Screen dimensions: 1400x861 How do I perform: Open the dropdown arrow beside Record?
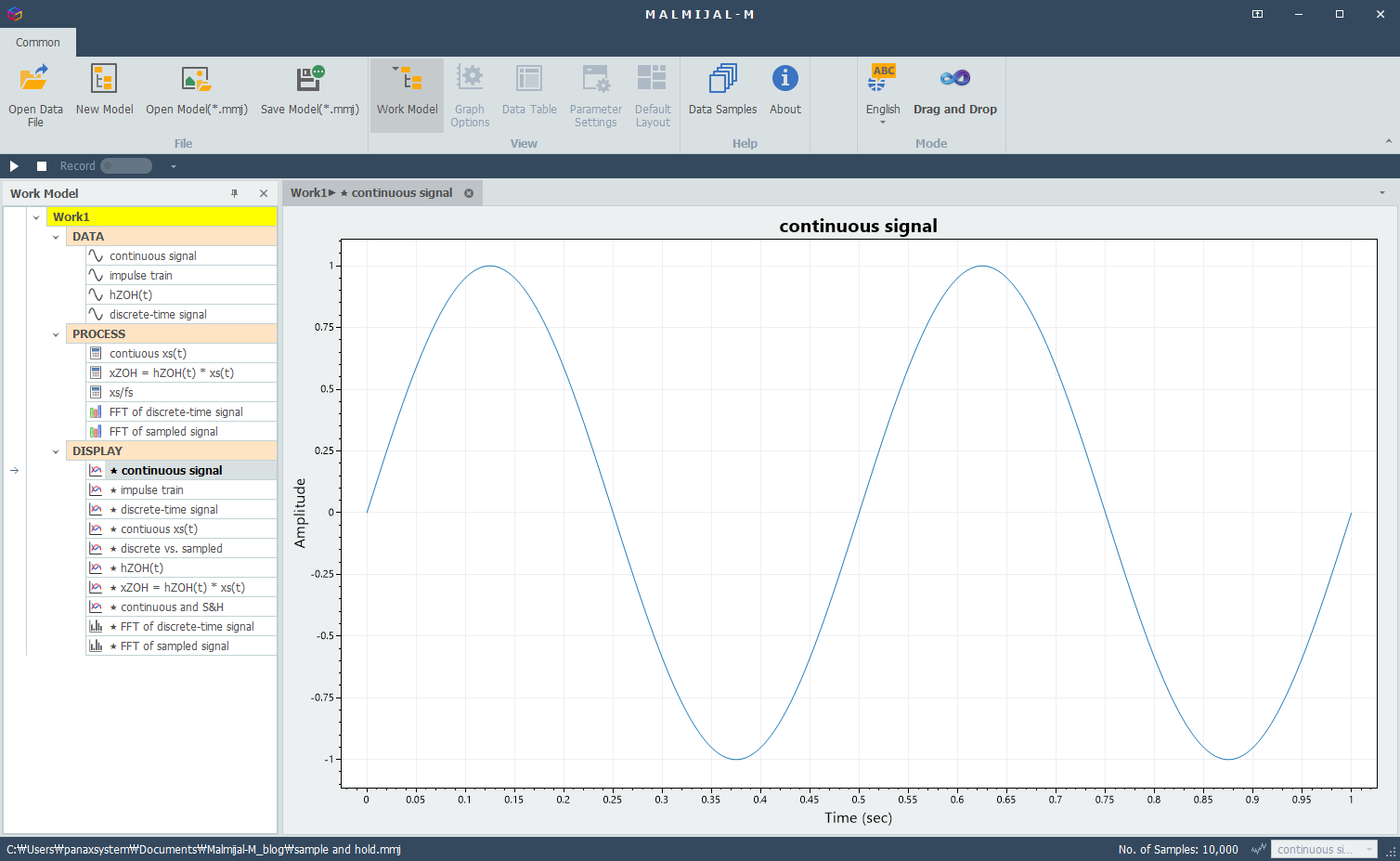(x=173, y=166)
